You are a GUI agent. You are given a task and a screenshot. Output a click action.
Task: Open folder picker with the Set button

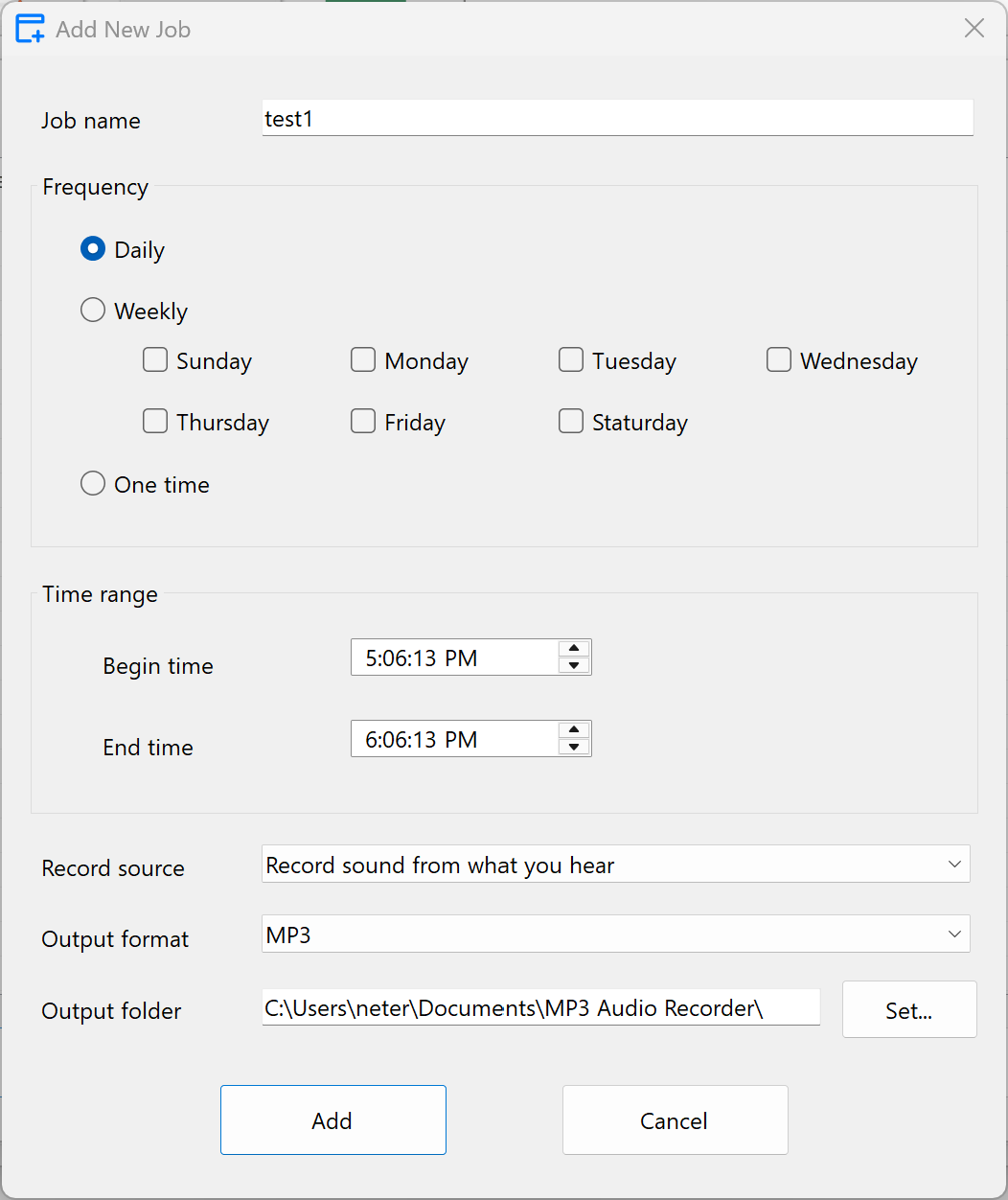click(908, 1009)
